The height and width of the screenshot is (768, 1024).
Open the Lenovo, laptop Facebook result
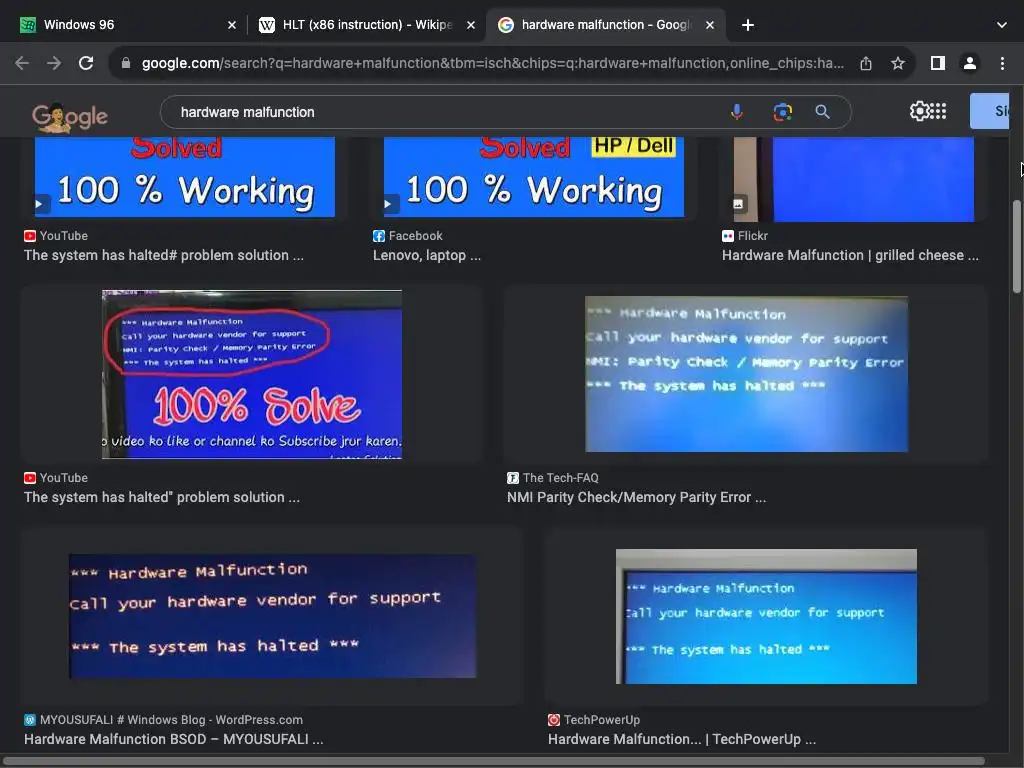click(427, 255)
